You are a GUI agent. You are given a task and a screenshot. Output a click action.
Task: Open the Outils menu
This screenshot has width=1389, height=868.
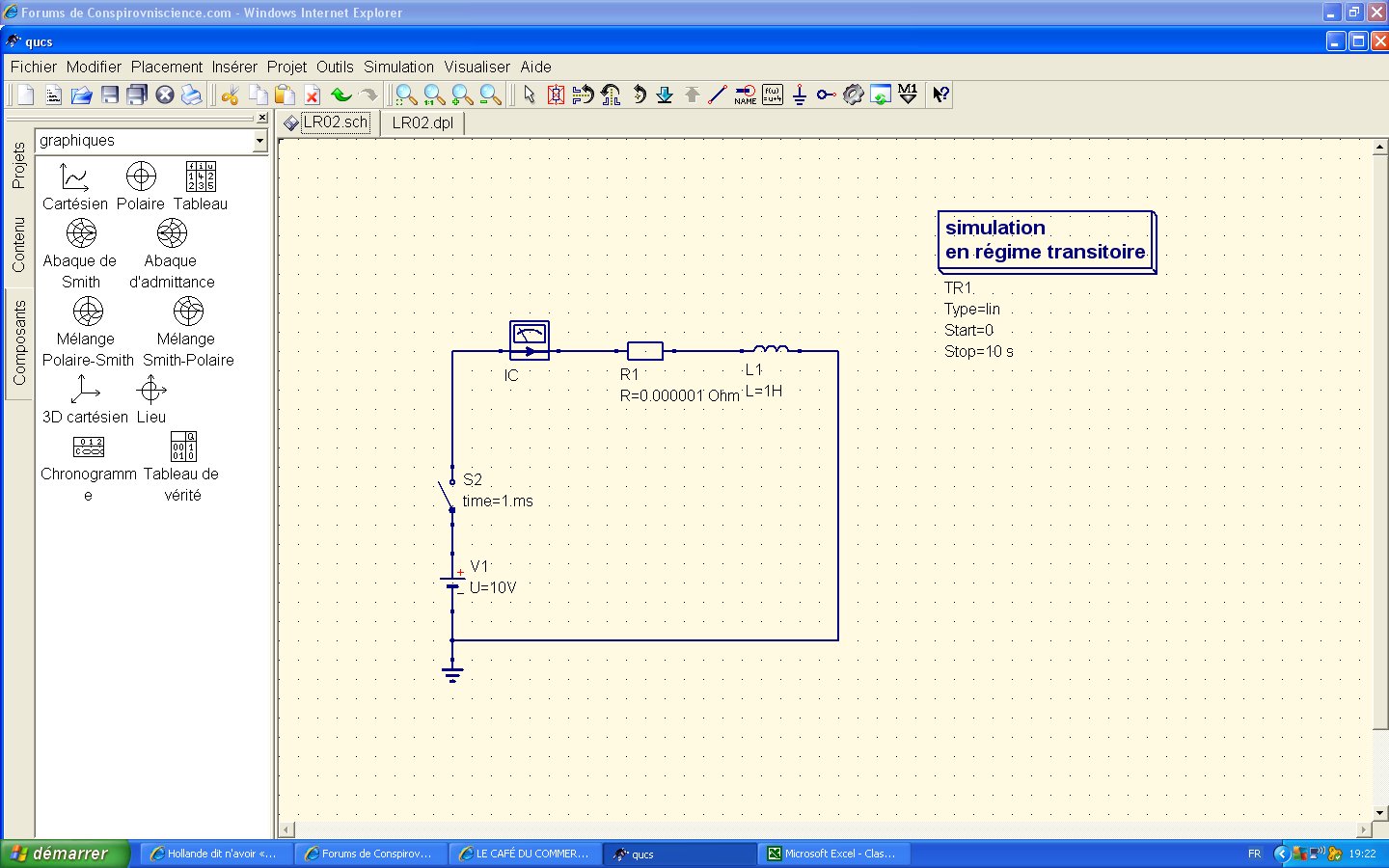pos(335,67)
